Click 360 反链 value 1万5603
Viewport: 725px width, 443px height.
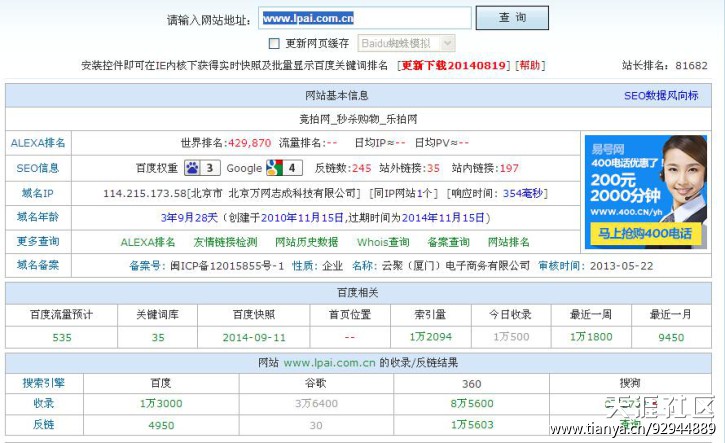pyautogui.click(x=472, y=425)
